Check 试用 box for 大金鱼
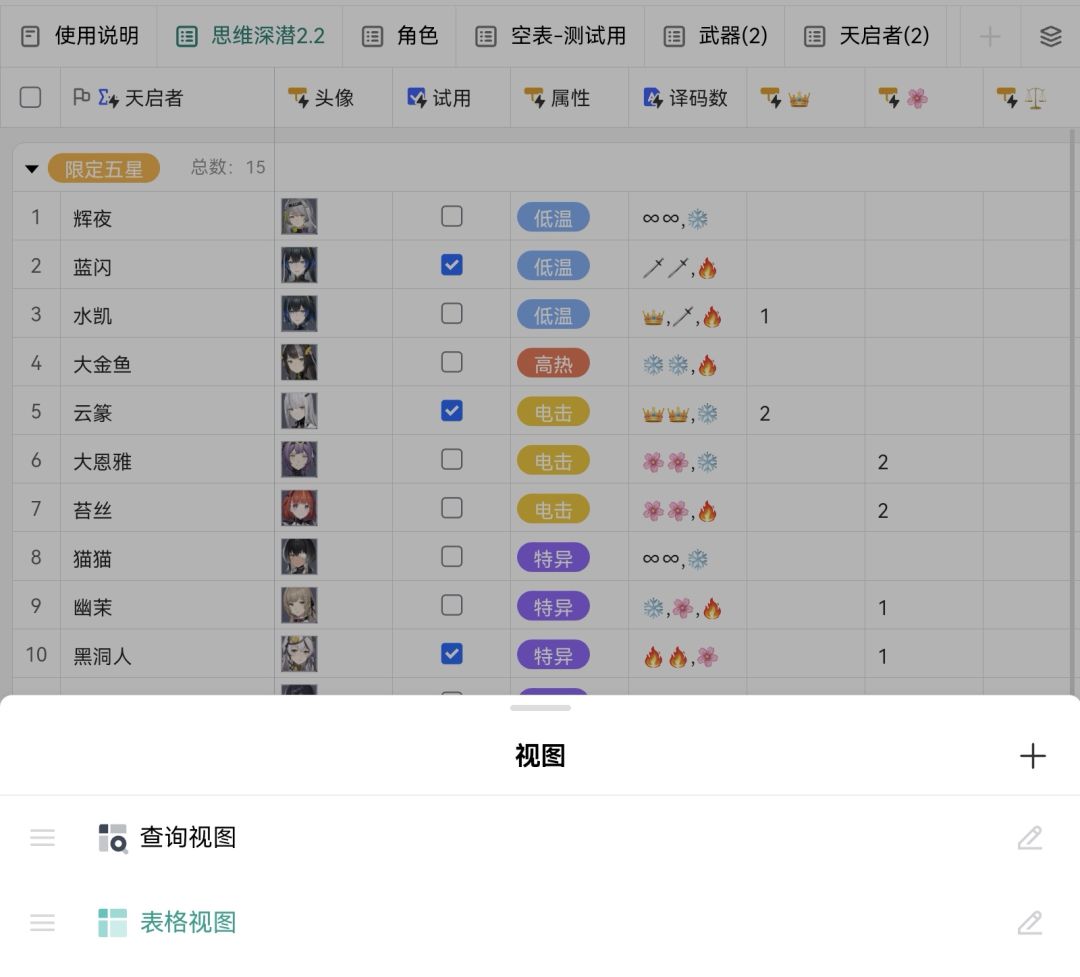Screen dimensions: 1080x977 tap(452, 362)
